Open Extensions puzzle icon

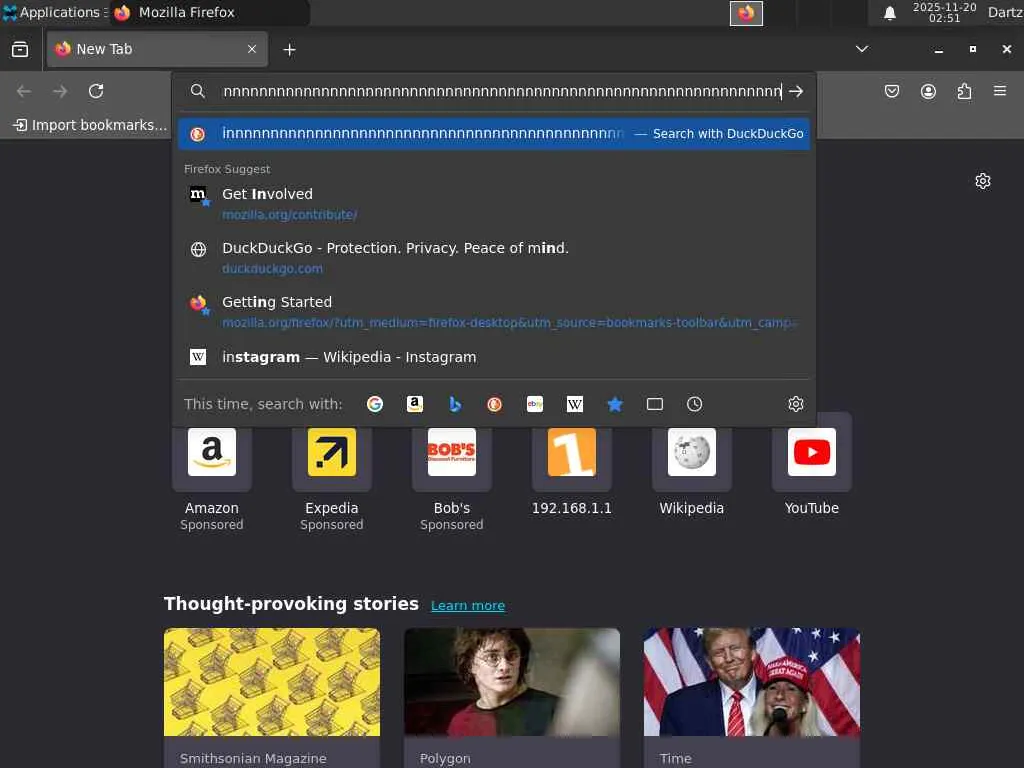click(964, 91)
